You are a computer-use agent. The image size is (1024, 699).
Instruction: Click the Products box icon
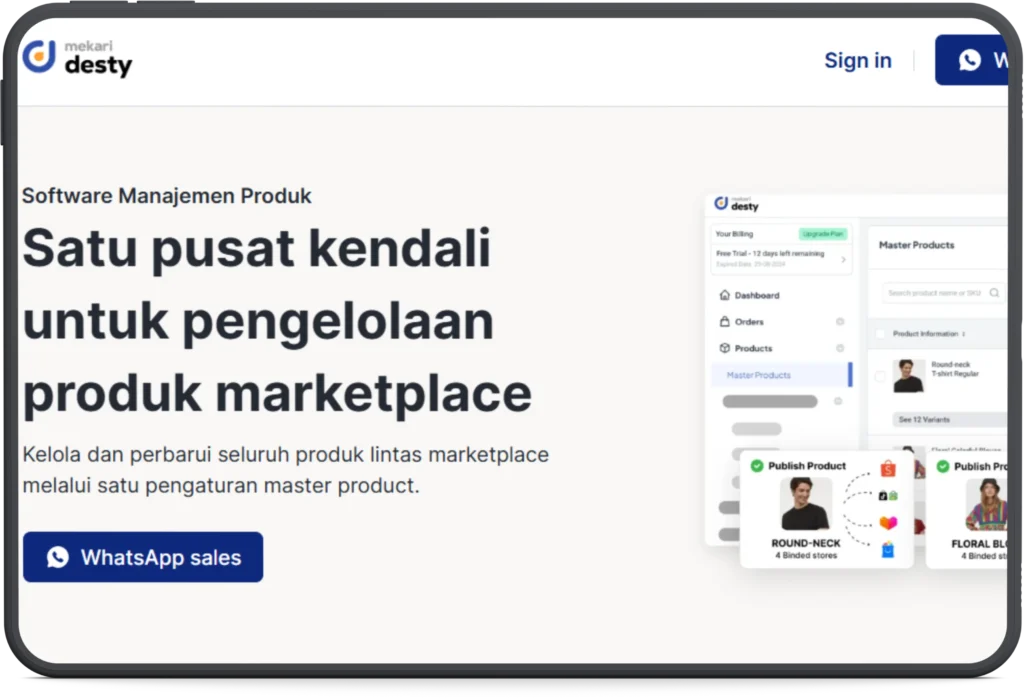724,348
